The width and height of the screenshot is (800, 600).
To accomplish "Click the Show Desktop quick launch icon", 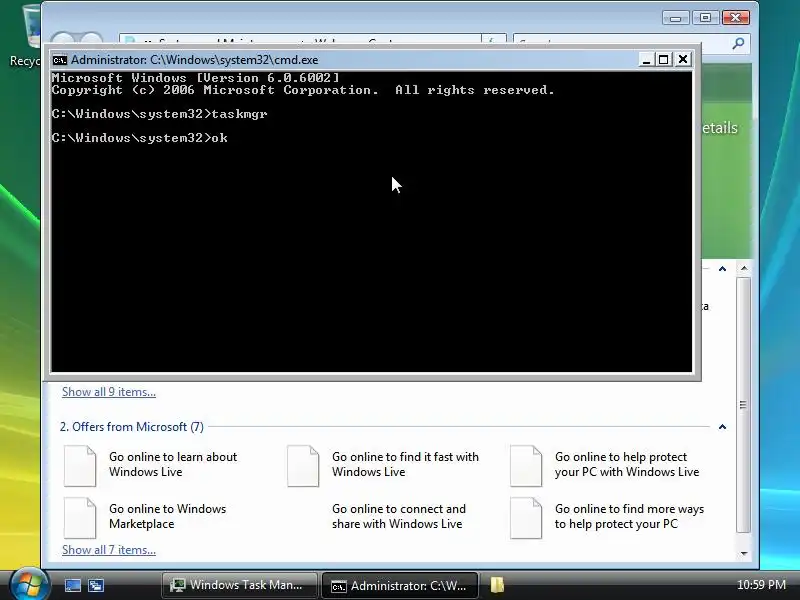I will tap(72, 585).
